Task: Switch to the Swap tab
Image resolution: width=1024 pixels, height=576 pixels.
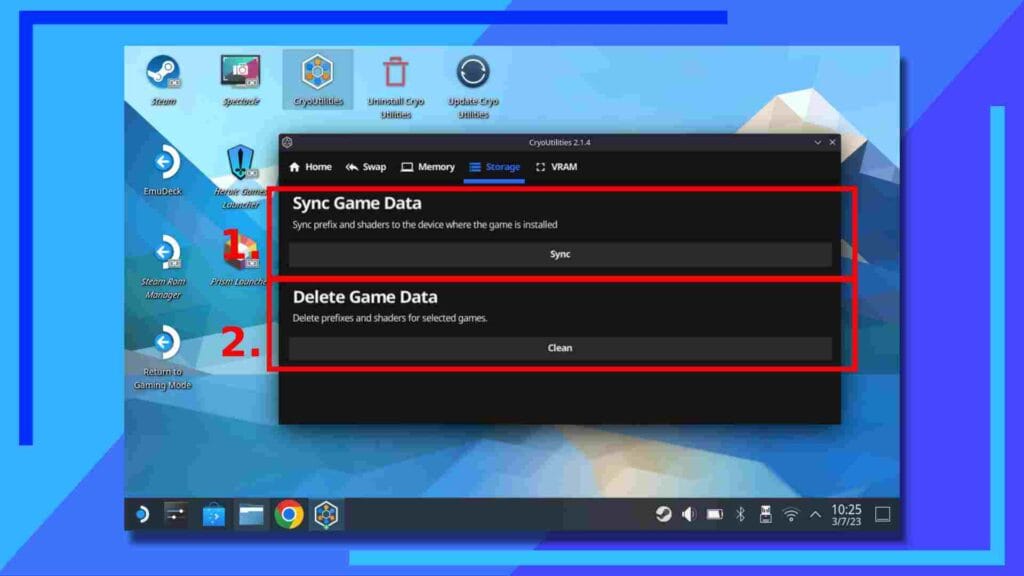Action: point(366,167)
